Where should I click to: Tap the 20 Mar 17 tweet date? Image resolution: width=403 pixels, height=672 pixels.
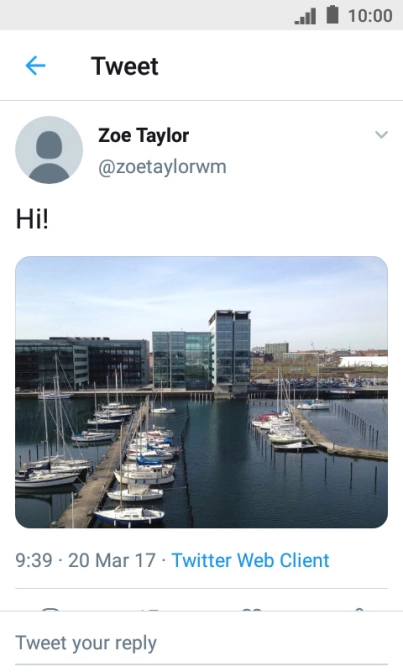tap(111, 560)
